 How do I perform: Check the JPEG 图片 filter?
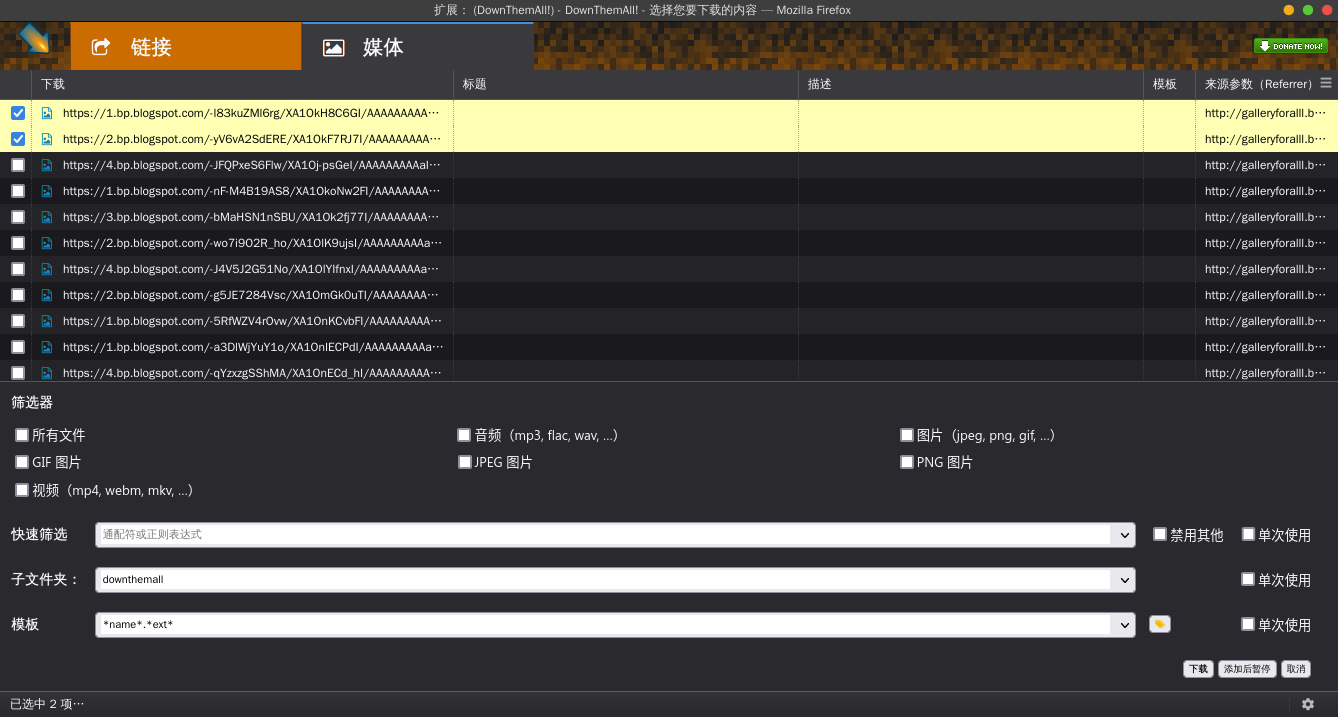[464, 462]
